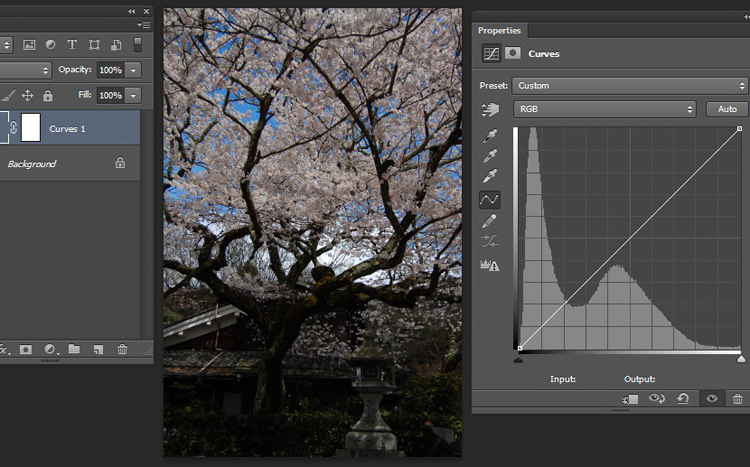View previous state of adjustment
The image size is (750, 467).
click(657, 398)
